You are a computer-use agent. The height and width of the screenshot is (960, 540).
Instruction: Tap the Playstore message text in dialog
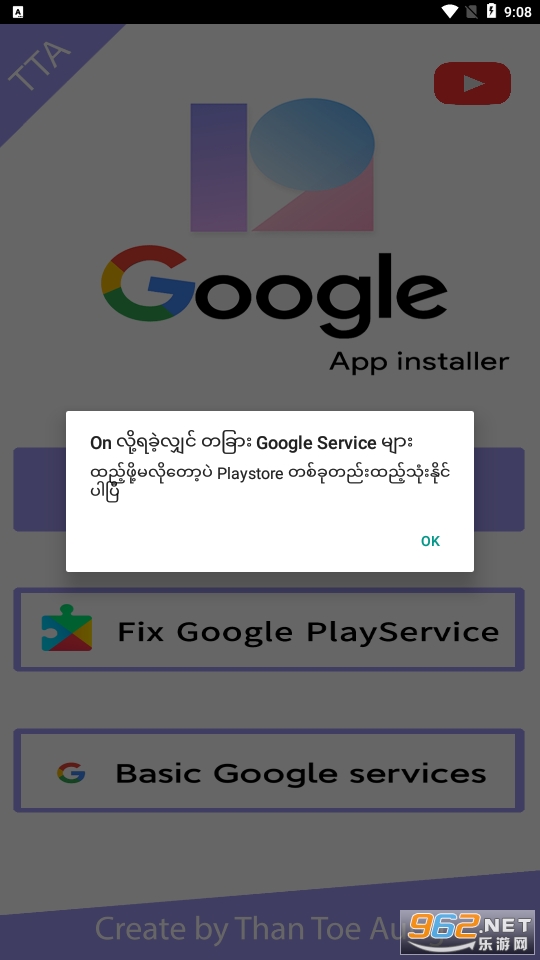coord(270,482)
